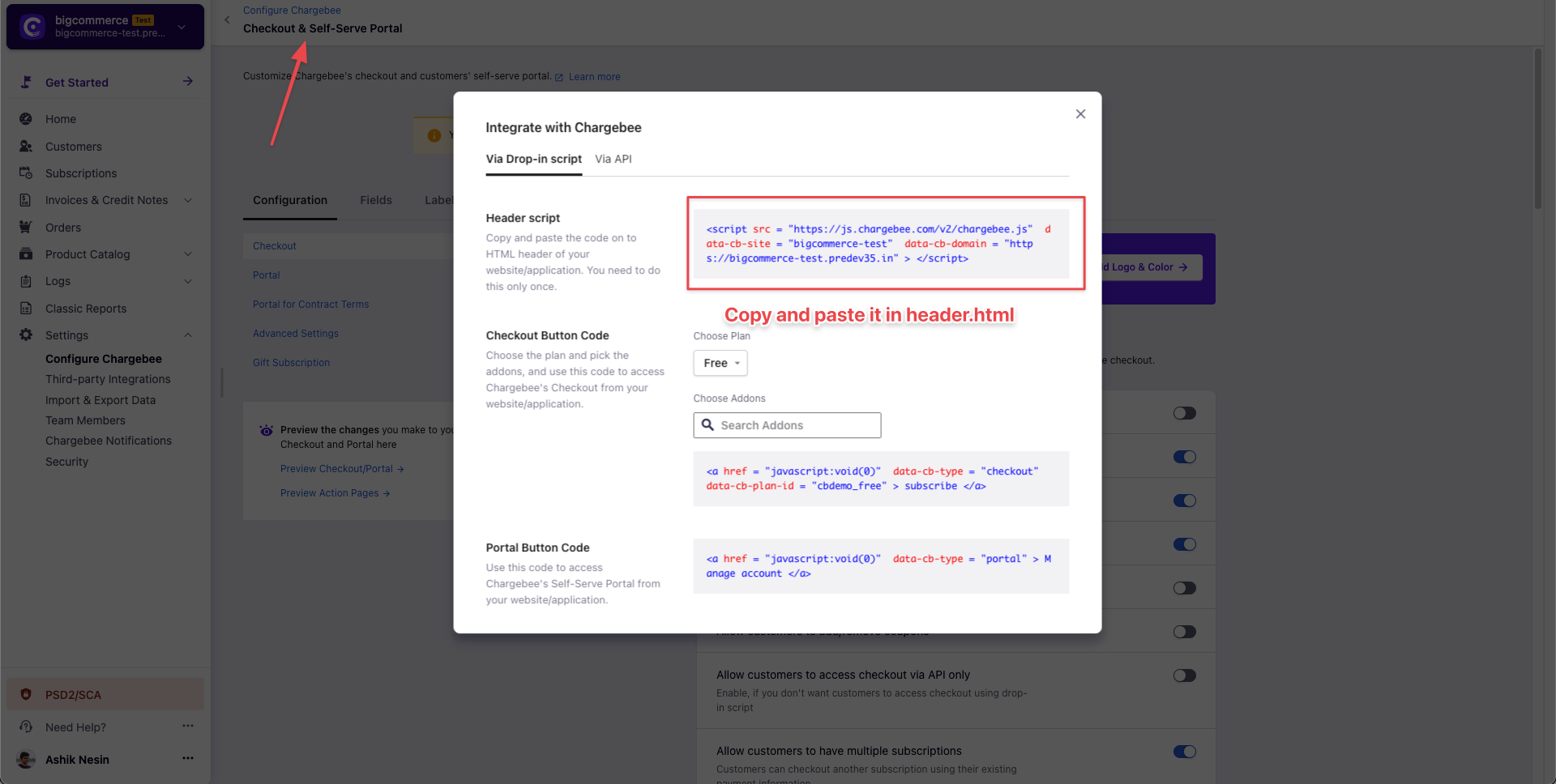Click the Home dashboard icon
This screenshot has height=784, width=1556.
[26, 119]
